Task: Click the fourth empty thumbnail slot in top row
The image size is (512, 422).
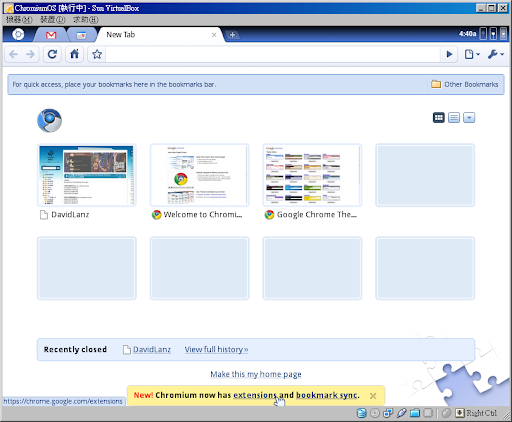Action: (425, 175)
